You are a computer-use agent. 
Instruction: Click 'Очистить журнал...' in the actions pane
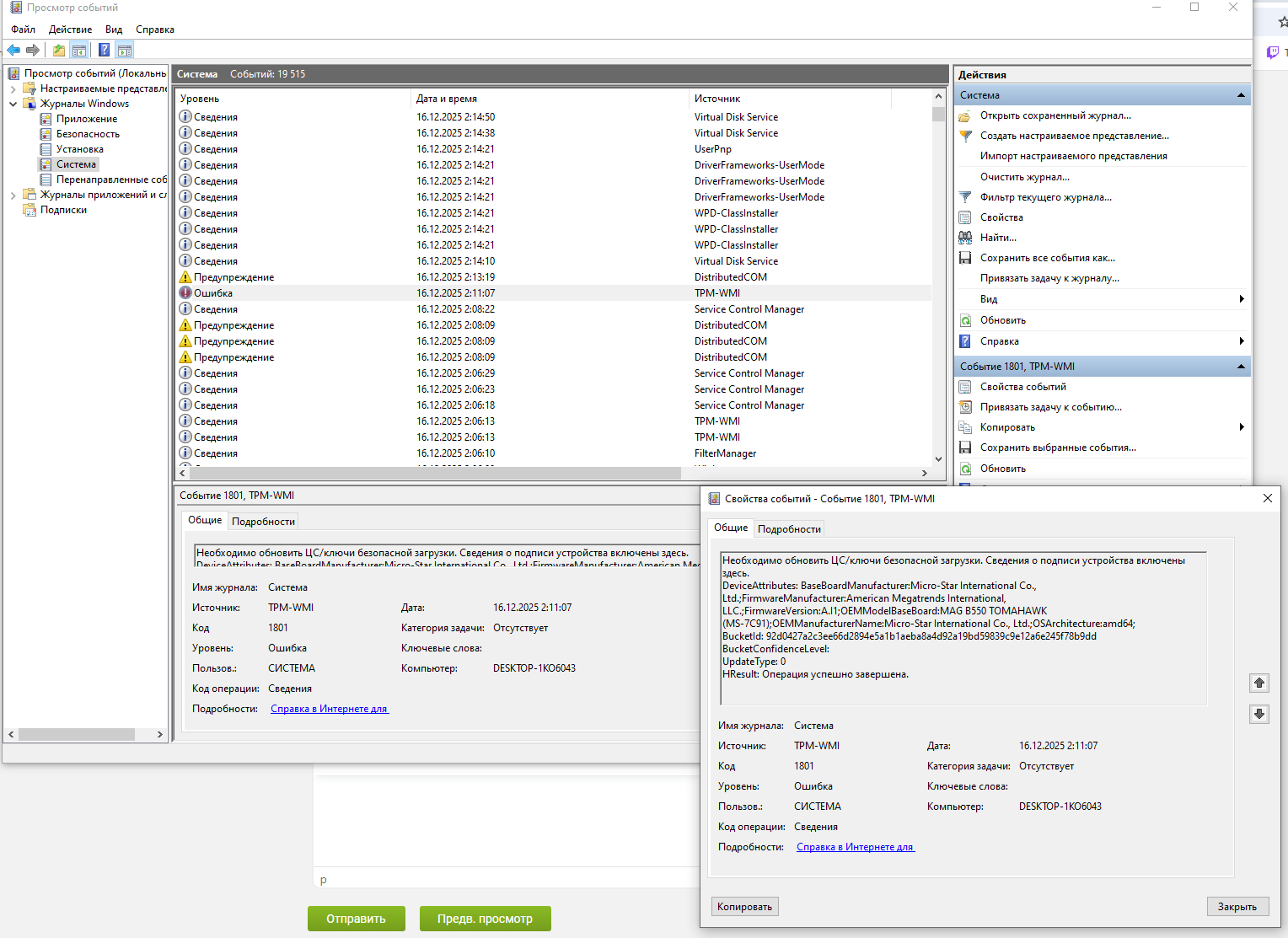(x=1024, y=177)
